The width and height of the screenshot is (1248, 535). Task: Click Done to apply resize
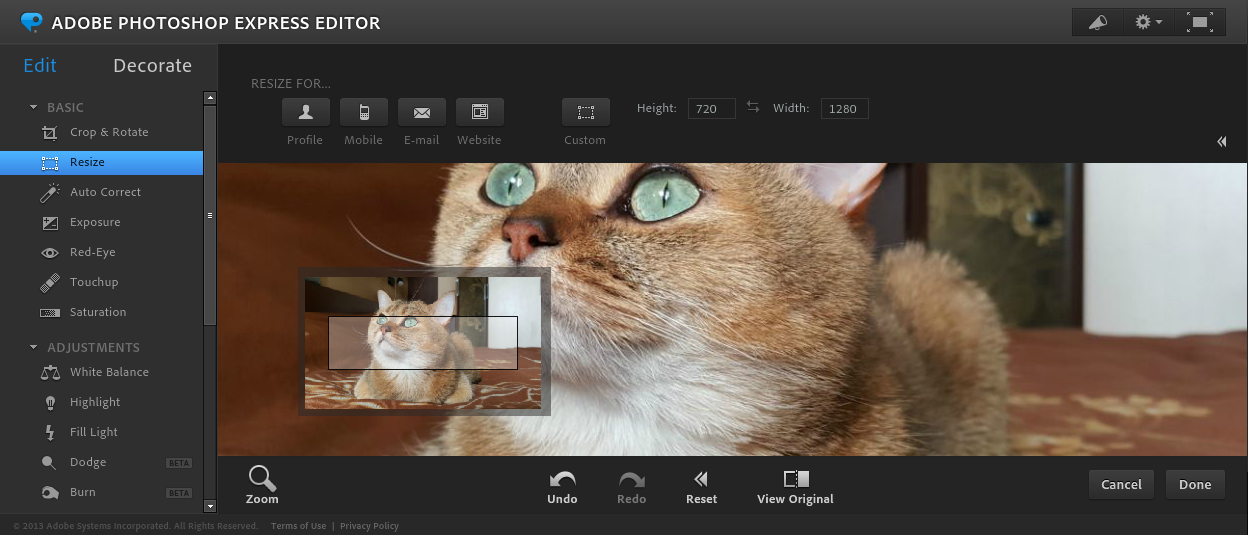pyautogui.click(x=1195, y=484)
